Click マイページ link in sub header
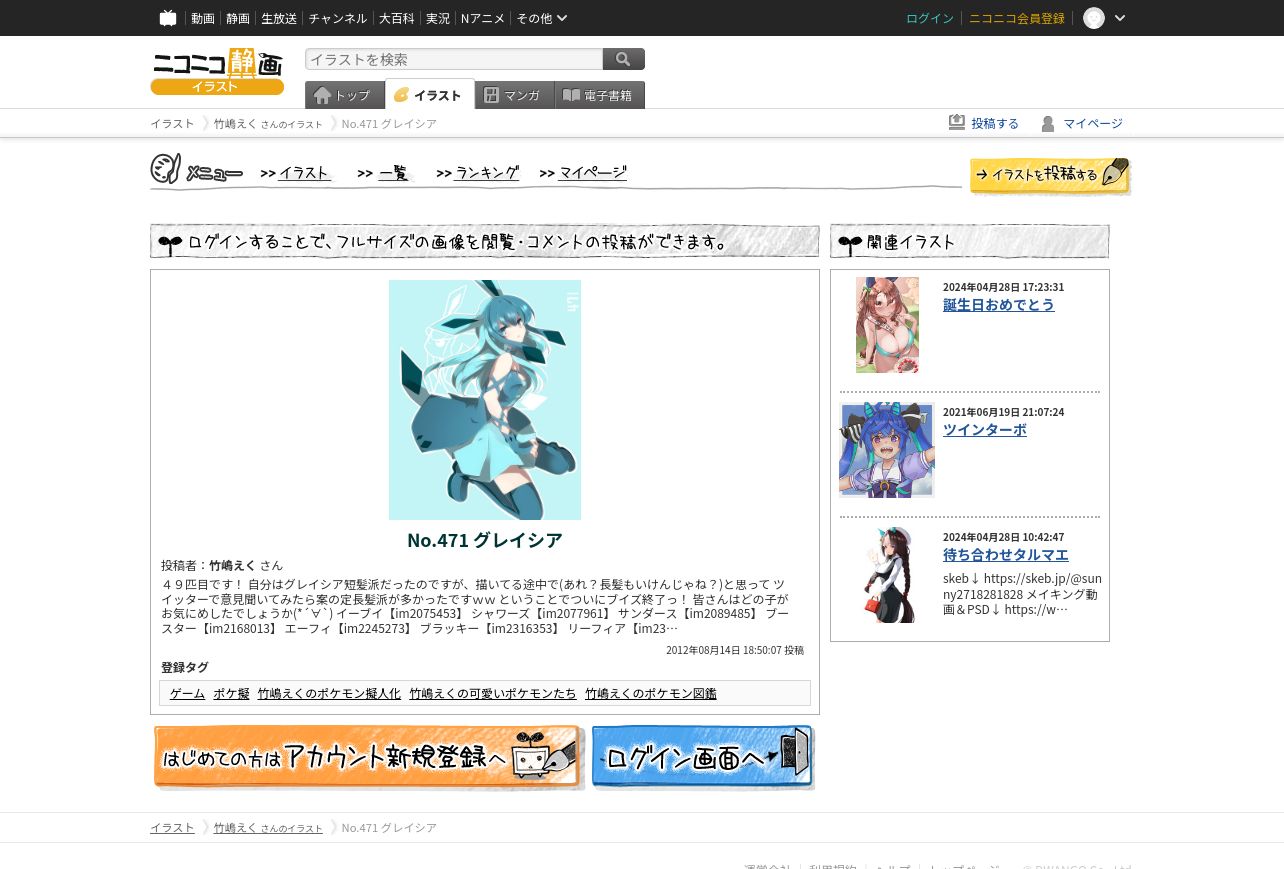Viewport: 1284px width, 869px height. click(1093, 124)
